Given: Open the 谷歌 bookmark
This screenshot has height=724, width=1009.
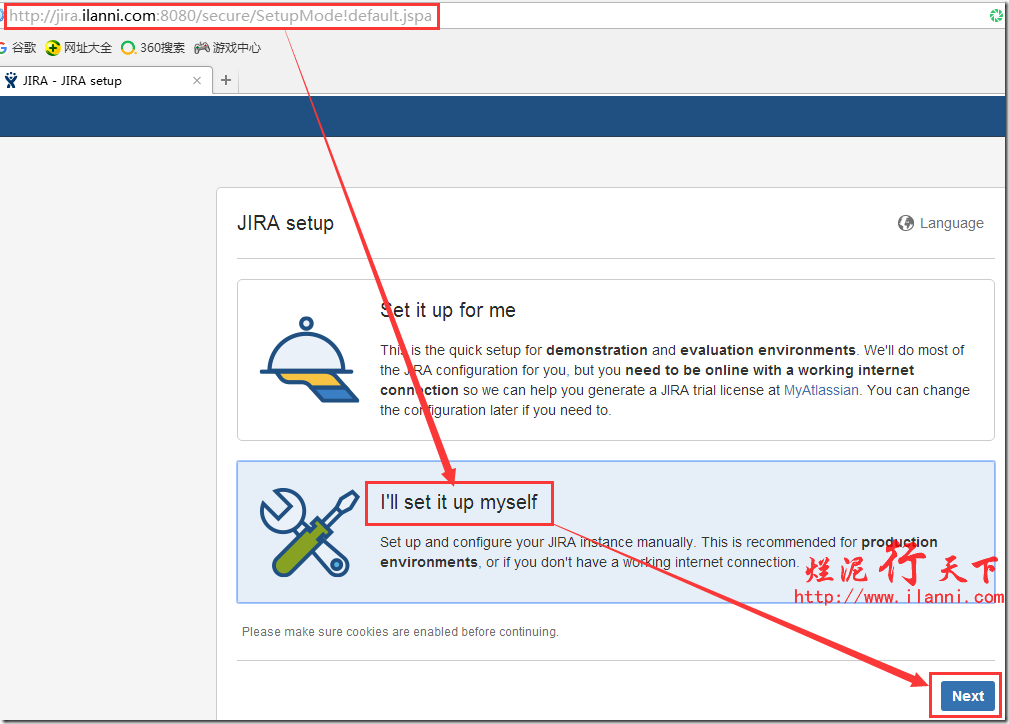Looking at the screenshot, I should click(x=18, y=48).
